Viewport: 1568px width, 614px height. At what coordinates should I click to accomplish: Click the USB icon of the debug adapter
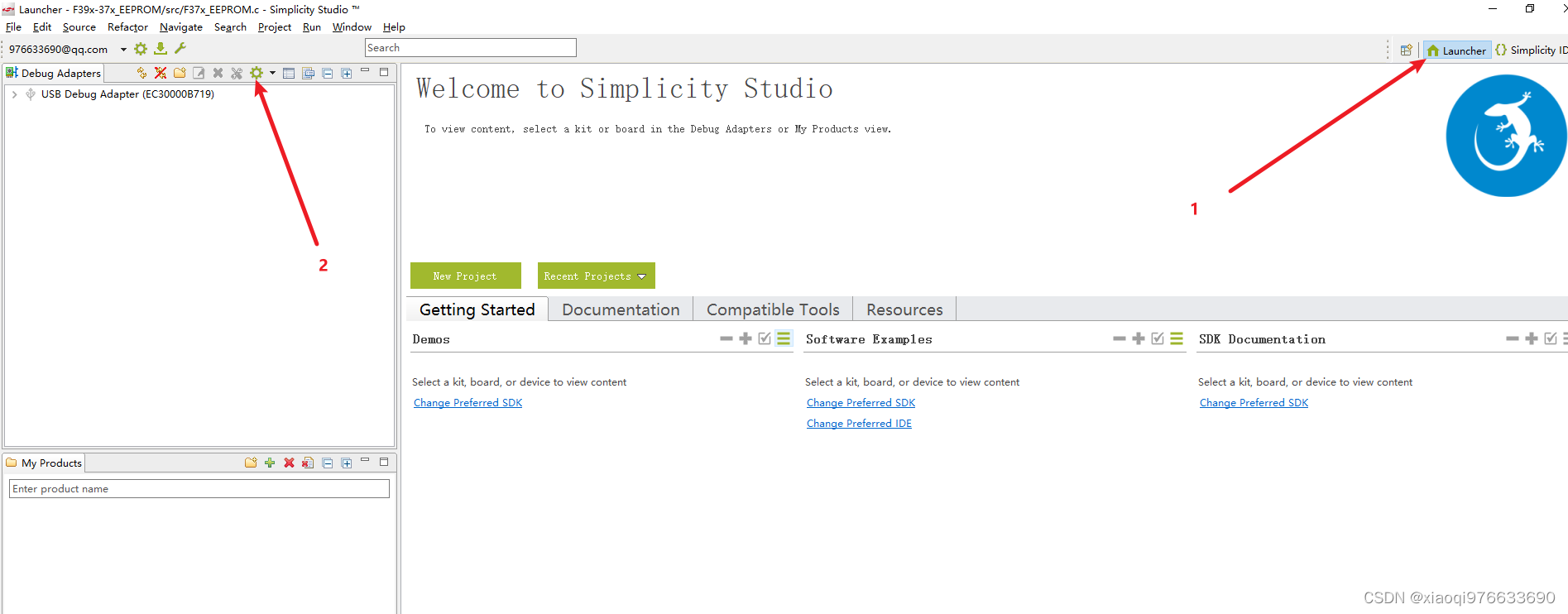pos(31,94)
